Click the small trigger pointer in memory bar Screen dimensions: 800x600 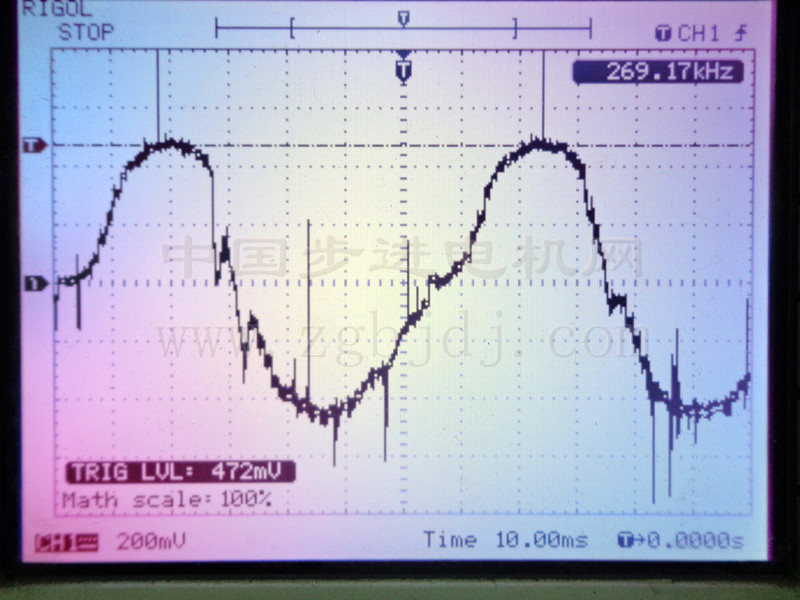pyautogui.click(x=403, y=18)
